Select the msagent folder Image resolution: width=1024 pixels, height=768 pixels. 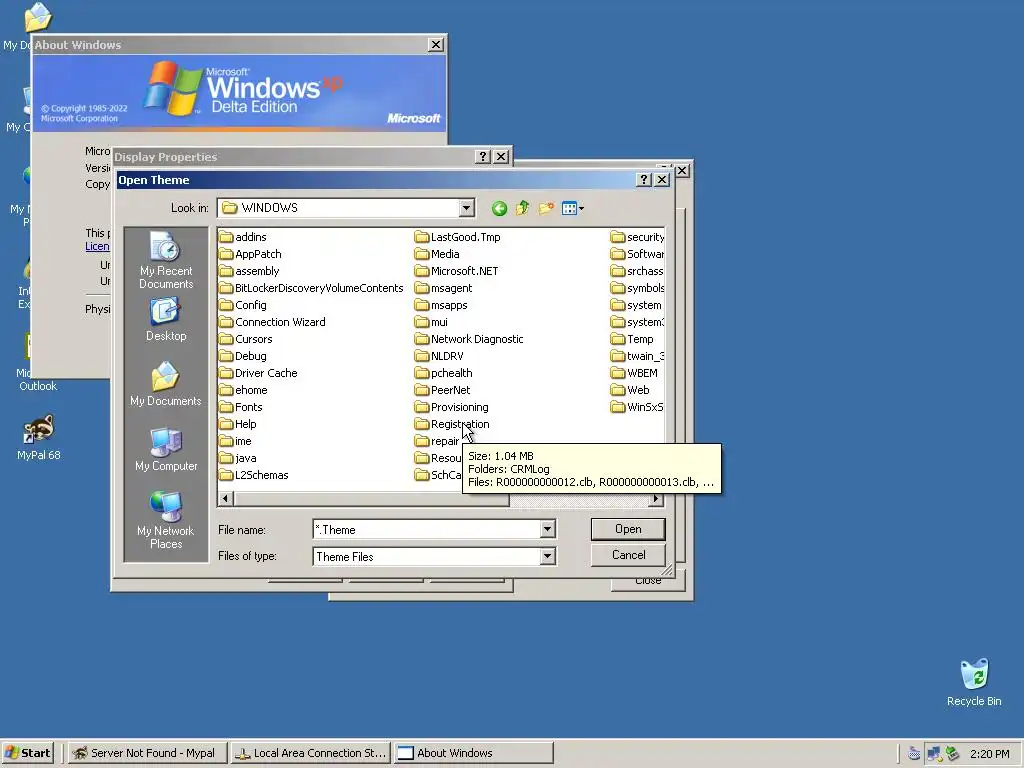[443, 288]
